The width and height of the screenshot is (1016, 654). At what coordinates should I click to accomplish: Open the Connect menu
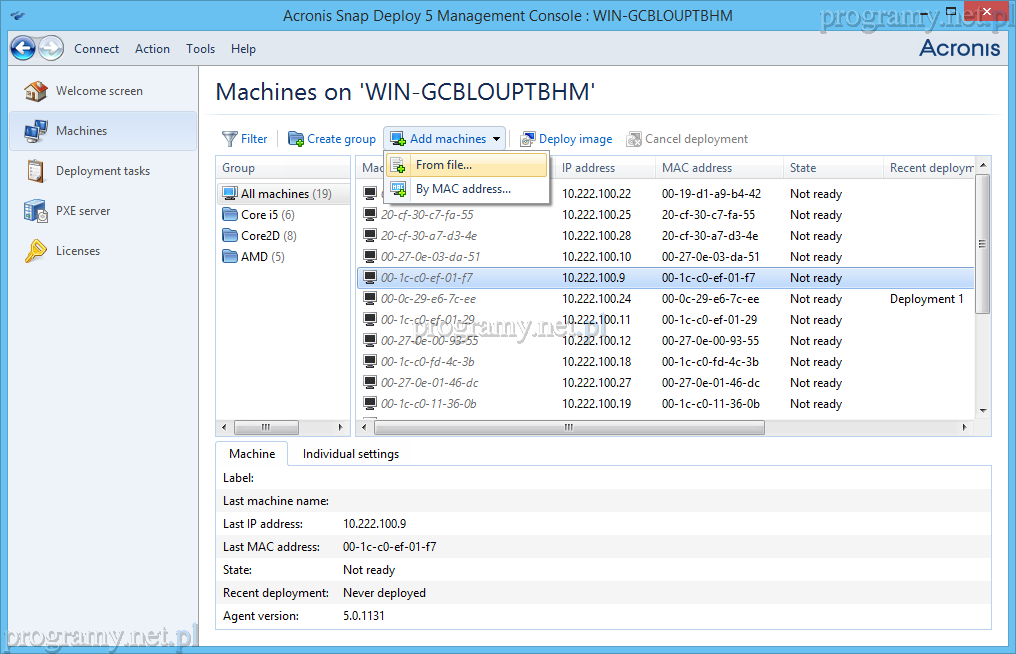pos(96,49)
